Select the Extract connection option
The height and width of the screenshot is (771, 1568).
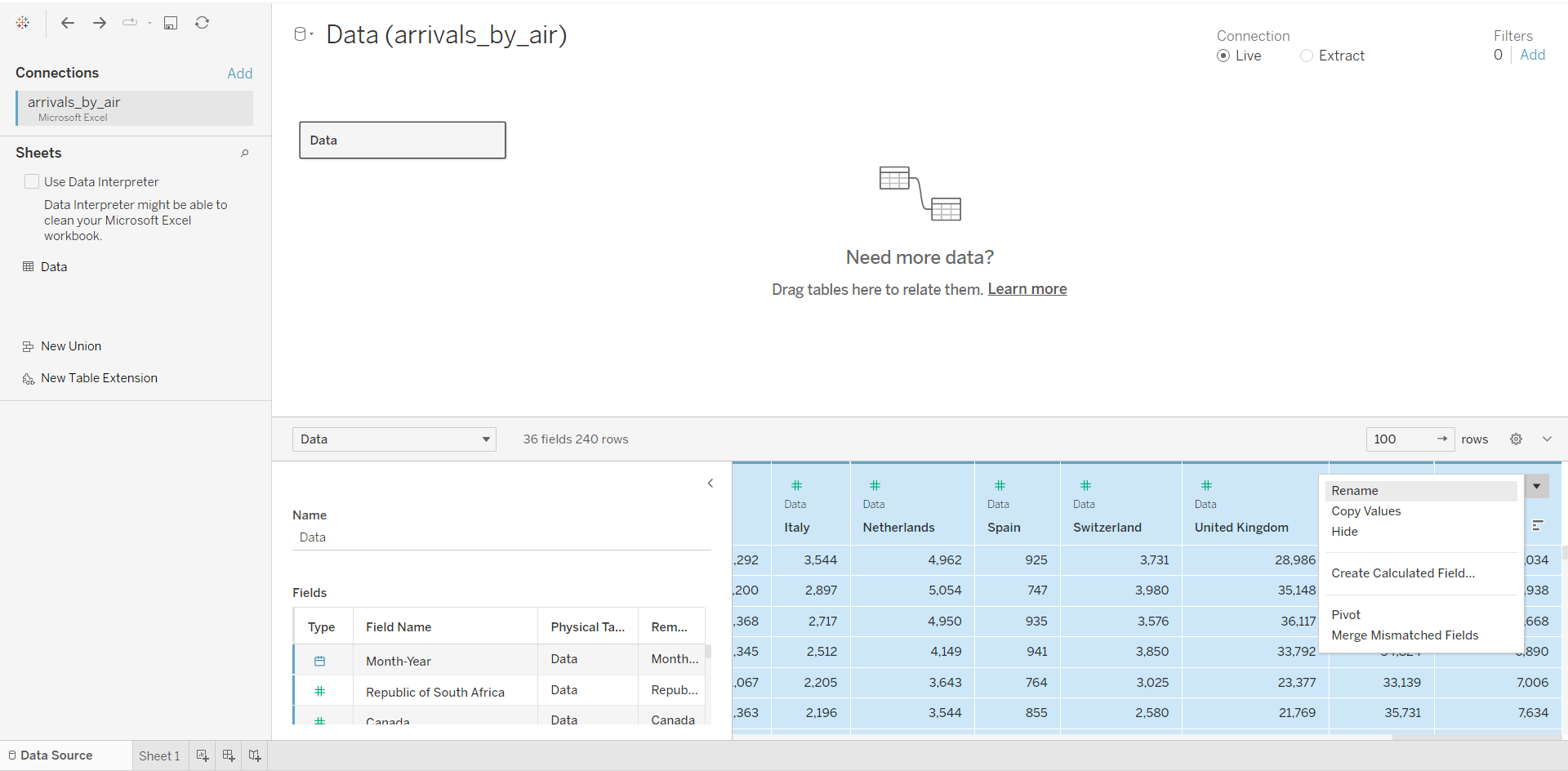pos(1307,56)
